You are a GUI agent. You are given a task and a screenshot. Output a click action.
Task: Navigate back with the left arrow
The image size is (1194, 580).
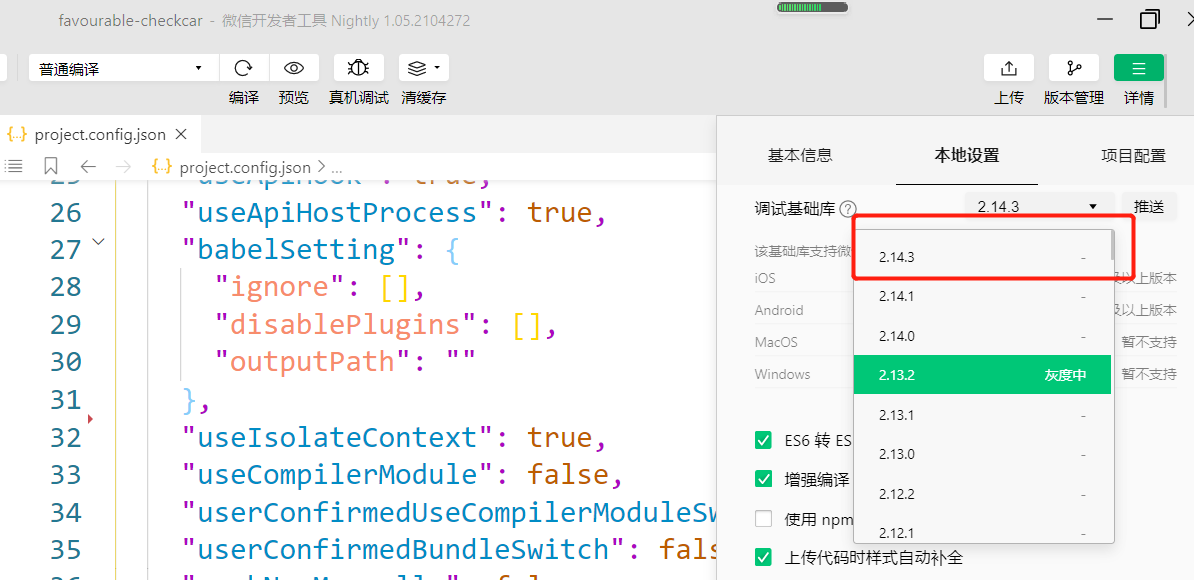(x=88, y=166)
